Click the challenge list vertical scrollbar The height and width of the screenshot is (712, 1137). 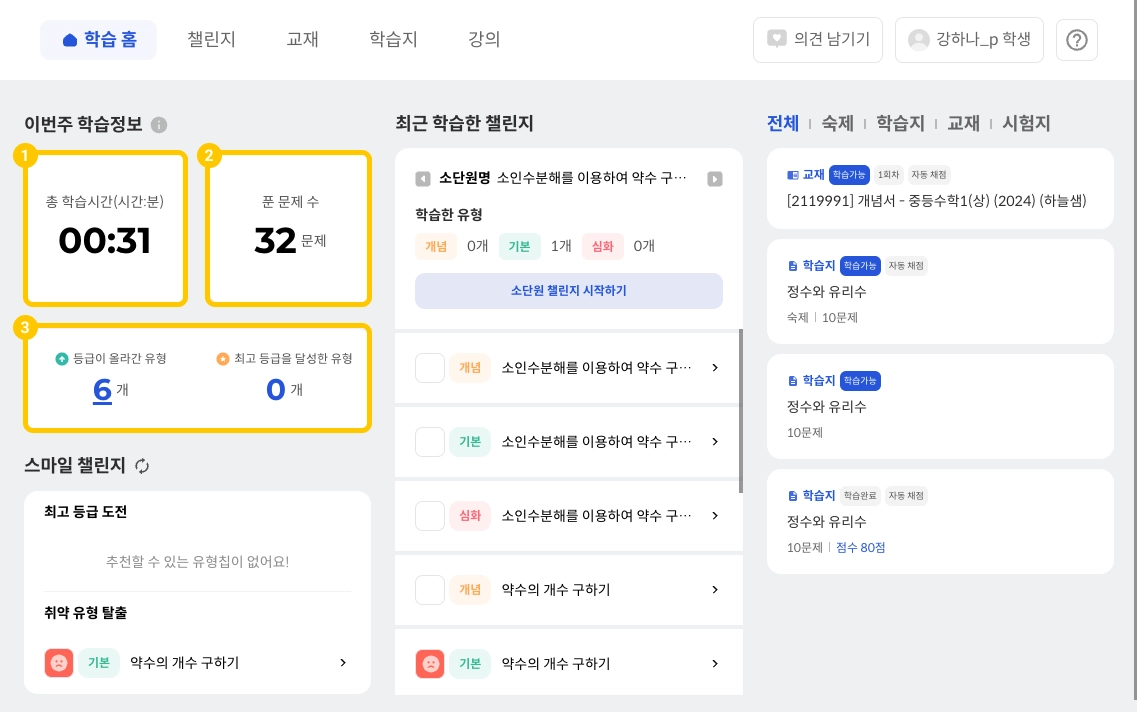741,410
